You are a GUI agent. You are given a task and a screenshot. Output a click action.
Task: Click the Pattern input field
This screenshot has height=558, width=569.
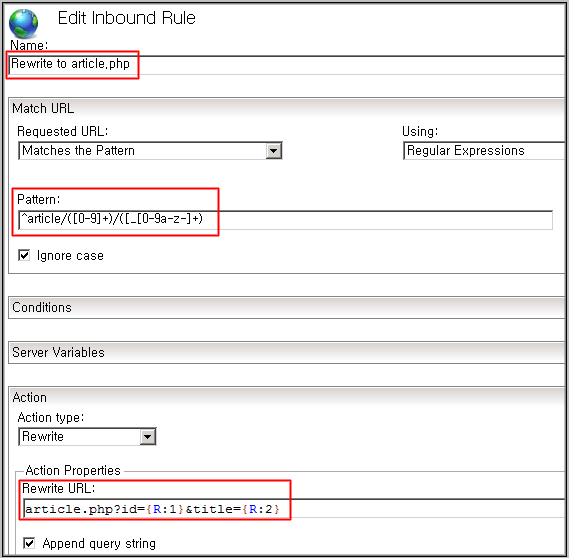click(x=286, y=220)
